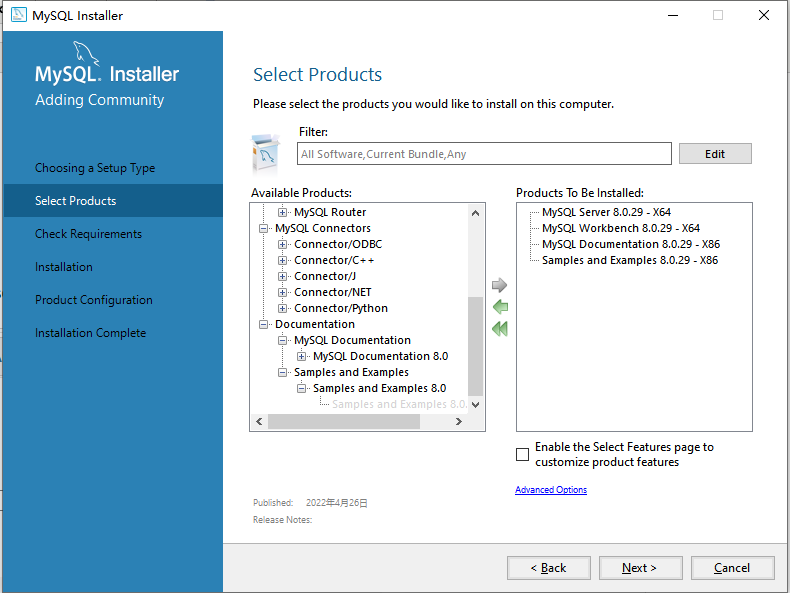The height and width of the screenshot is (593, 790).
Task: Click the green remove-product left arrow
Action: click(500, 307)
